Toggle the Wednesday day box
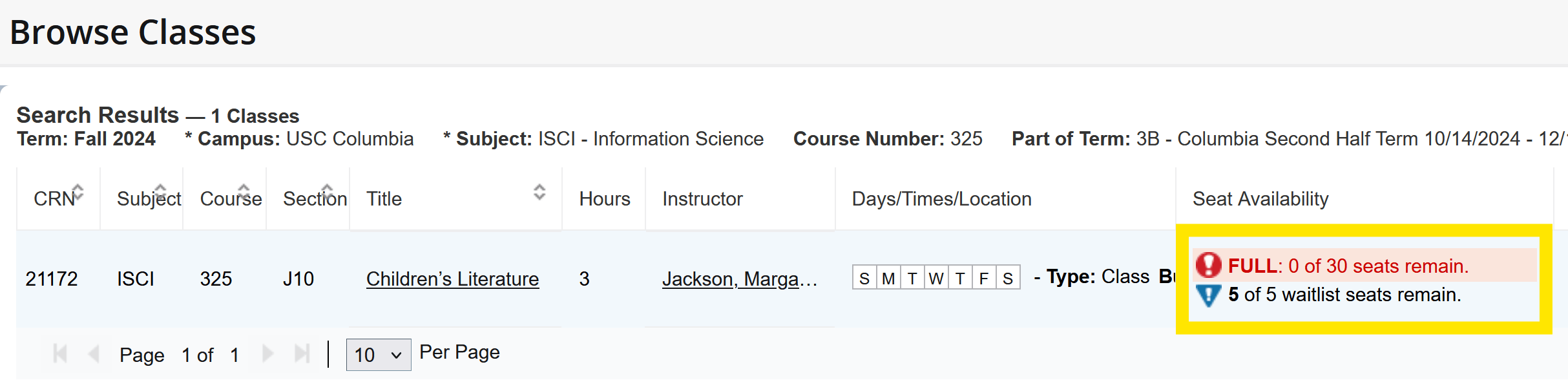The height and width of the screenshot is (391, 1568). coord(936,278)
